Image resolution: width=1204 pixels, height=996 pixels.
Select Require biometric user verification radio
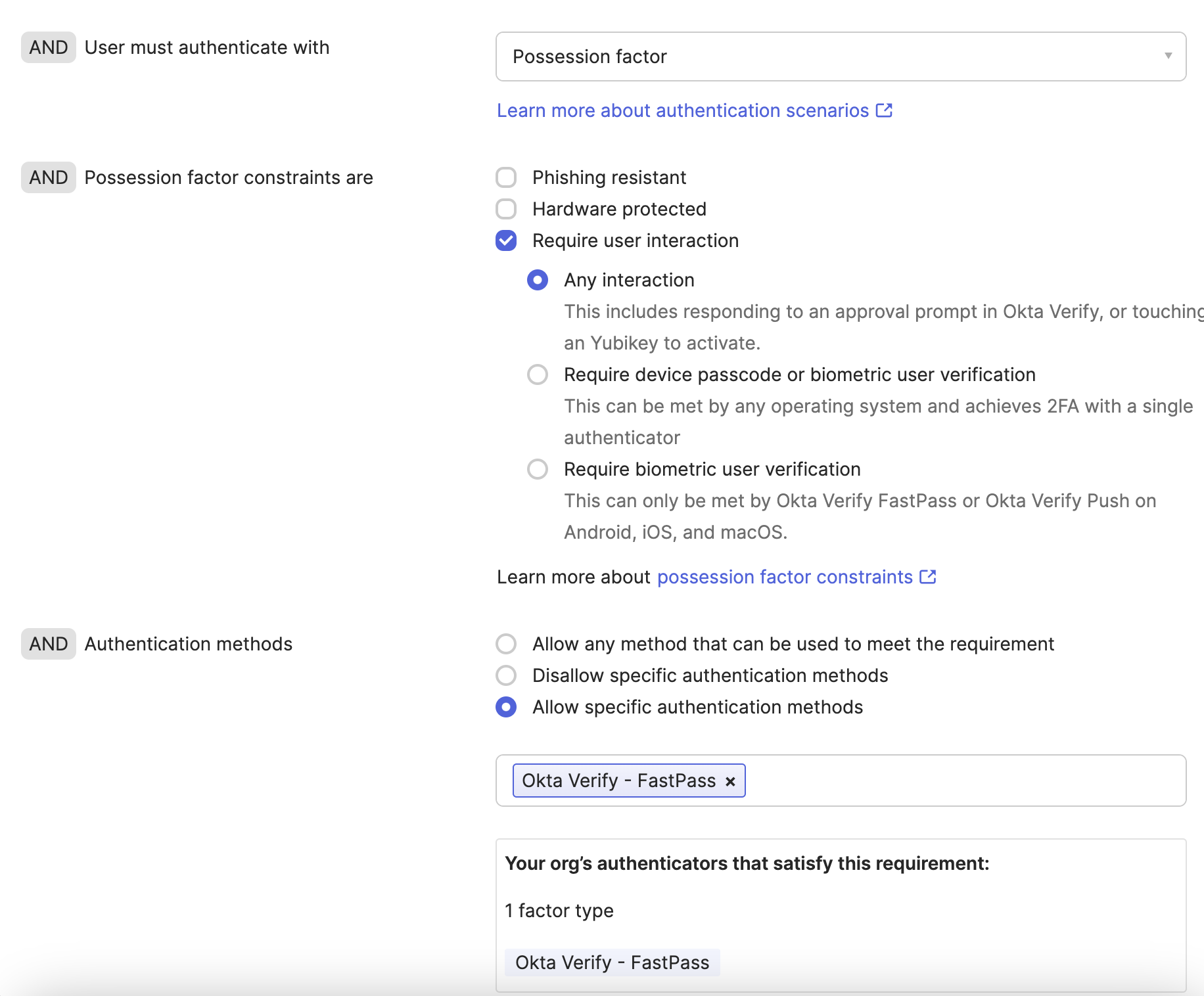pyautogui.click(x=538, y=469)
